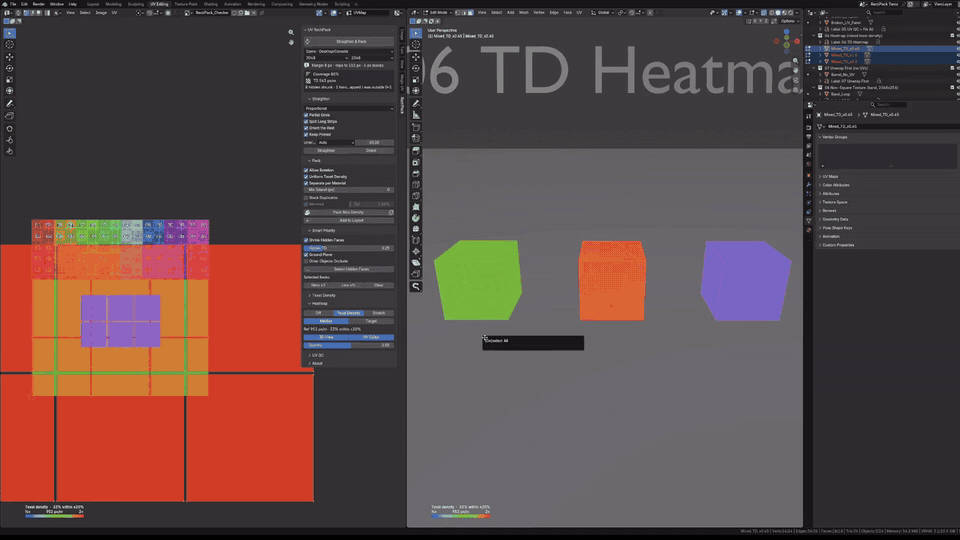Select Mixed_TD_x1.0 in the outliner
Screen dimensions: 960x540
click(844, 55)
